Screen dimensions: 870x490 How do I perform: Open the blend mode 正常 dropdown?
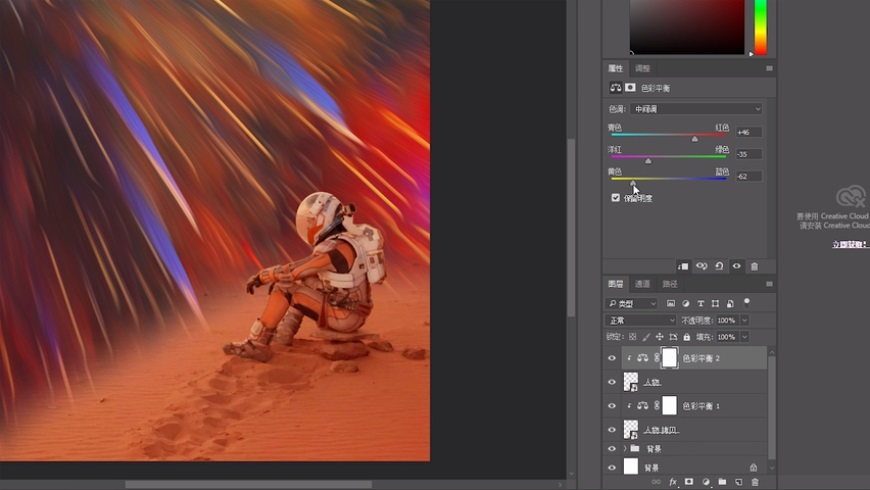click(x=641, y=320)
